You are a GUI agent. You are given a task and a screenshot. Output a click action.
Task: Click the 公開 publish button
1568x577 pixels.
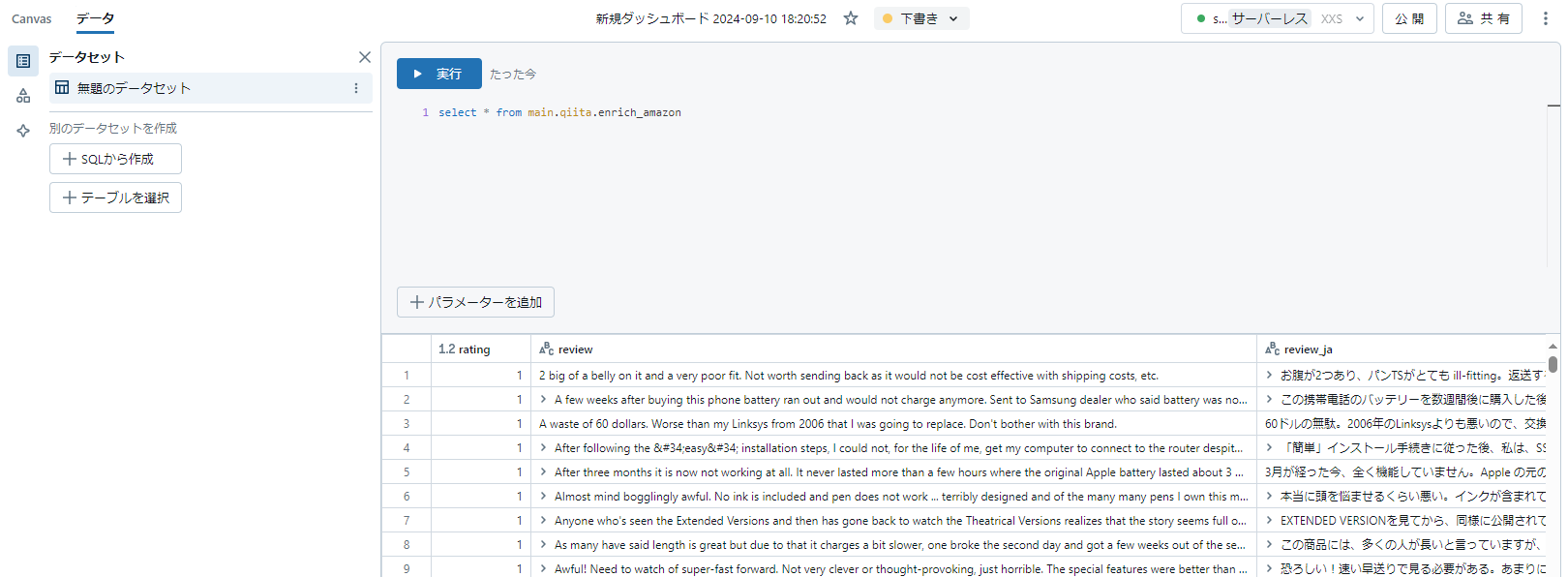[x=1409, y=18]
